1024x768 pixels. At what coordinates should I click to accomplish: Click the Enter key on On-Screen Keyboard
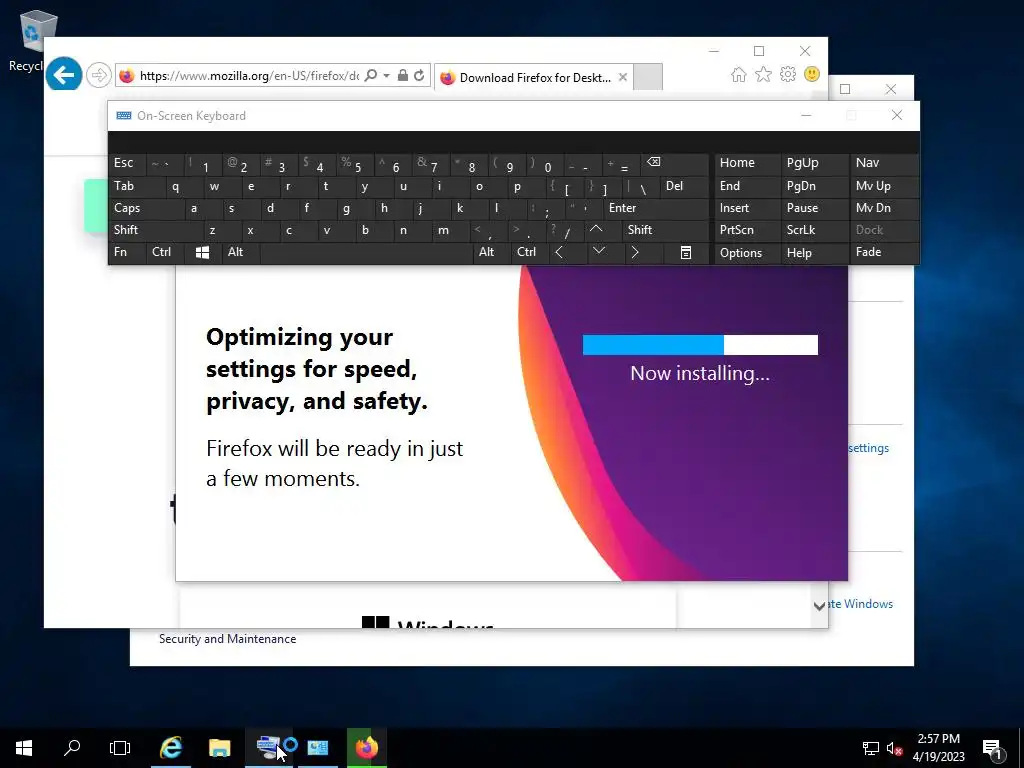(x=655, y=208)
